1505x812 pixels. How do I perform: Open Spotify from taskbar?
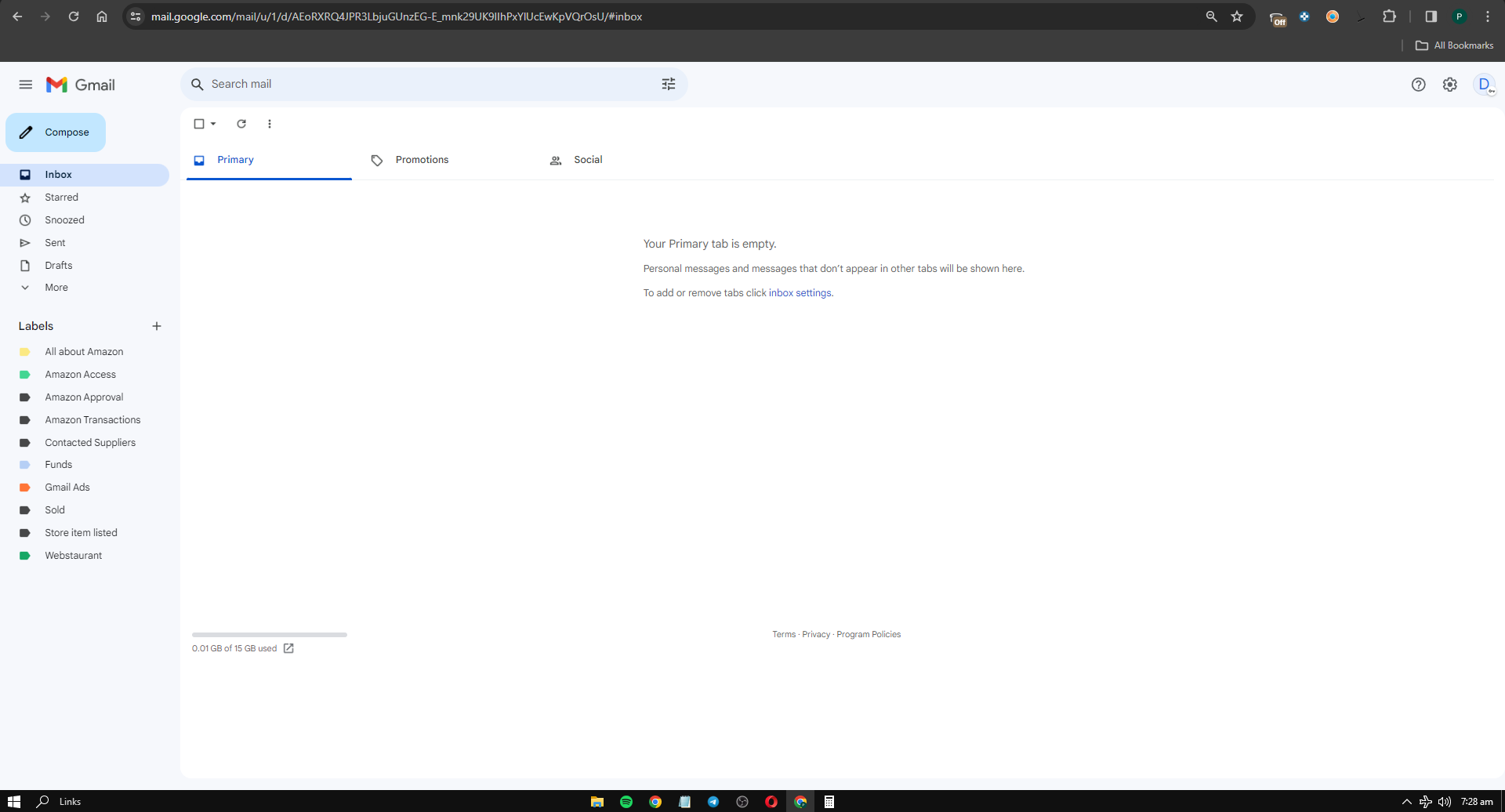click(626, 802)
